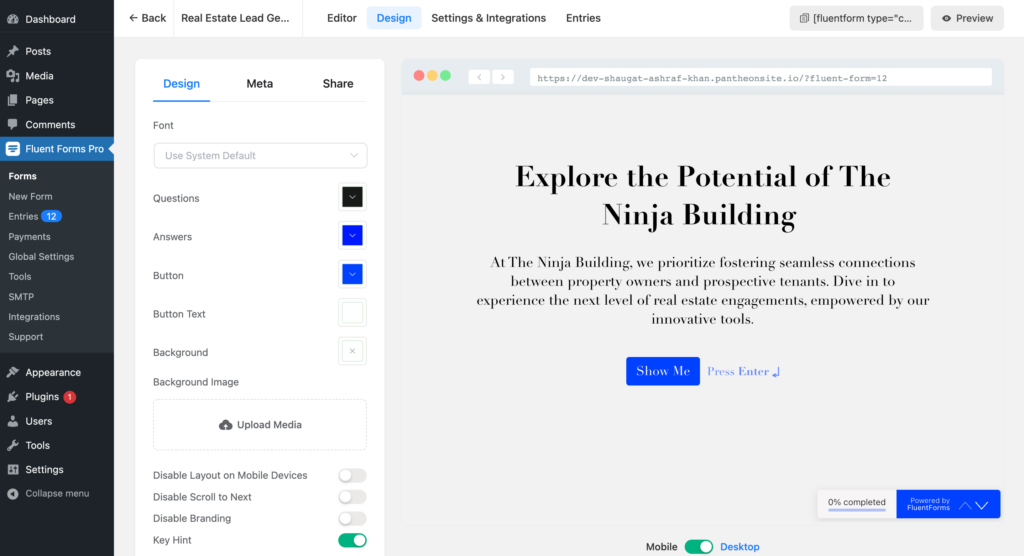1024x556 pixels.
Task: Click the Show Me button
Action: [663, 371]
